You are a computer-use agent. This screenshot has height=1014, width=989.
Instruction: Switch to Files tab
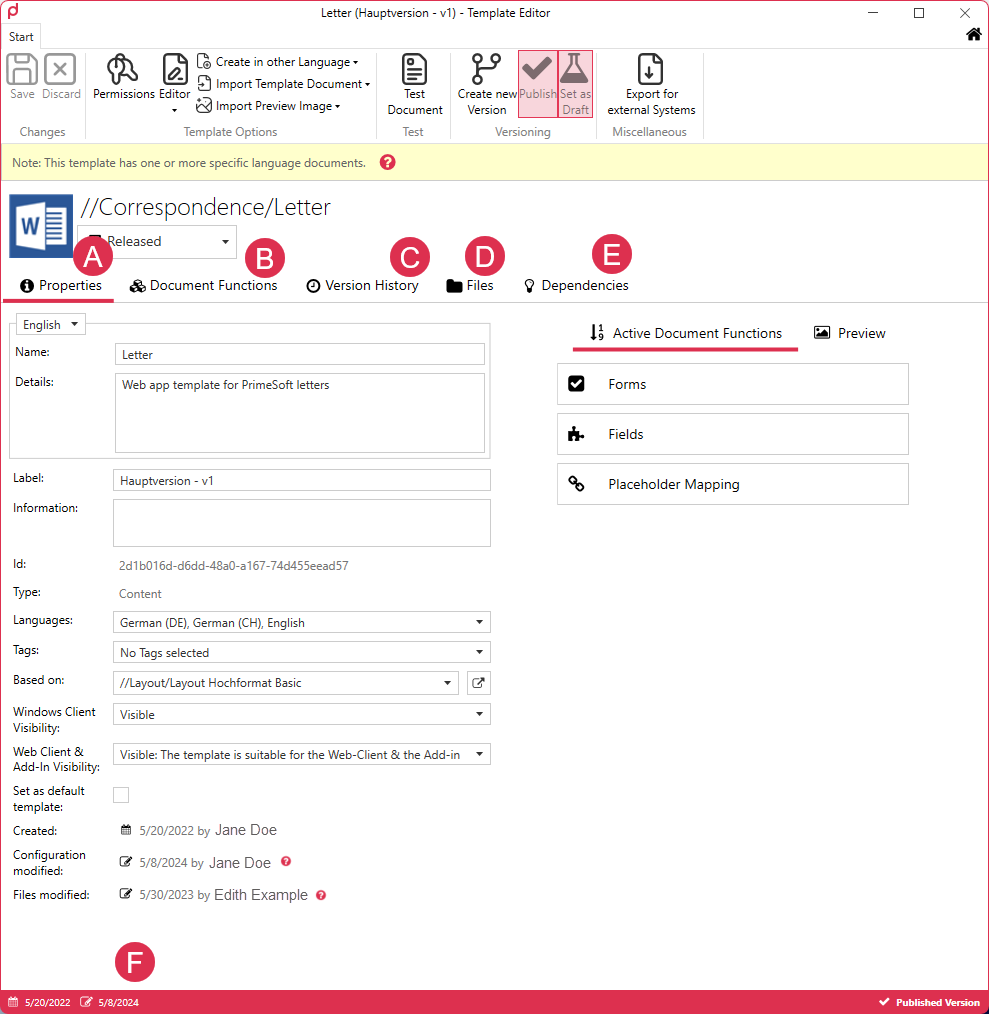point(470,285)
